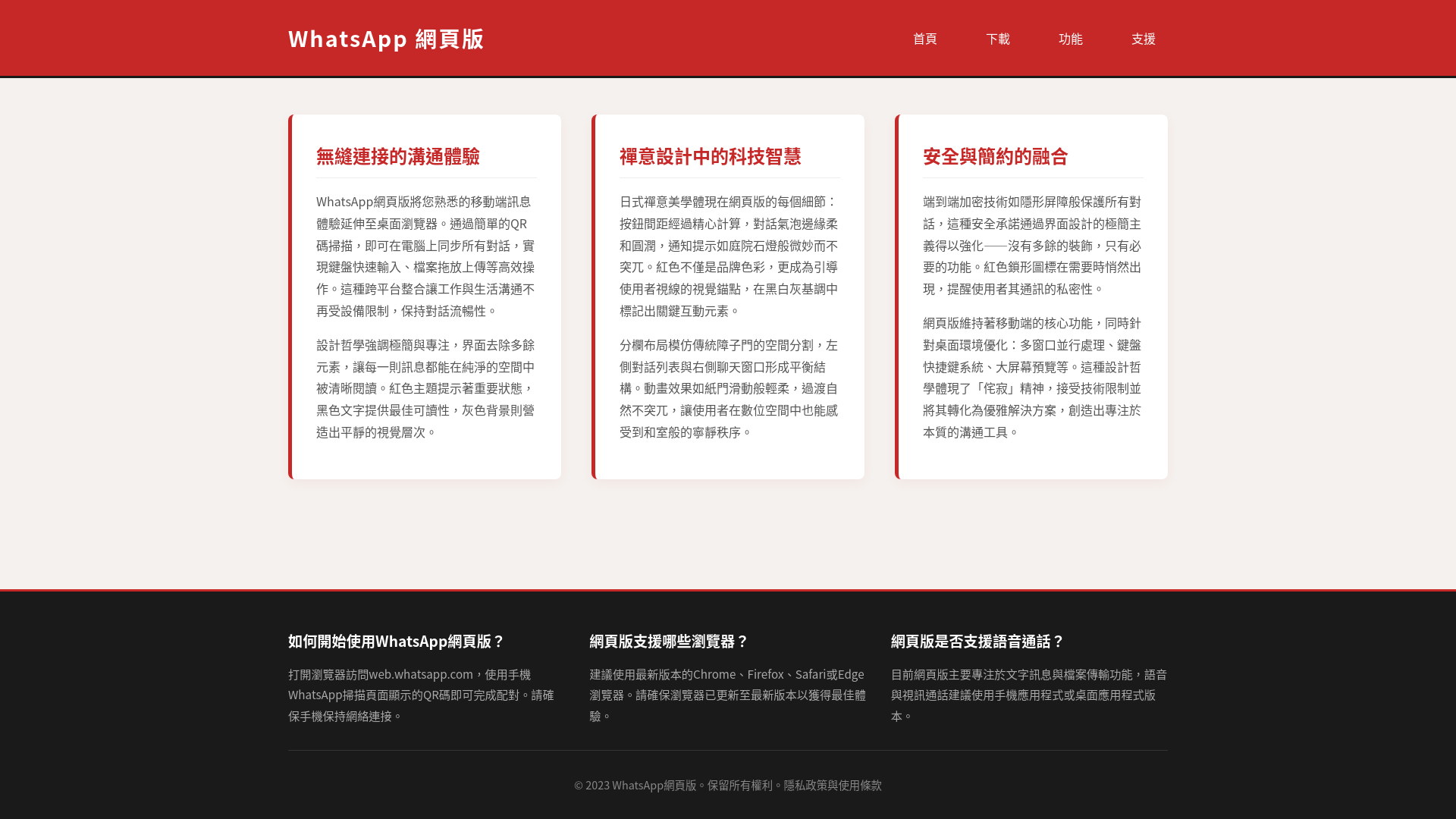Image resolution: width=1456 pixels, height=819 pixels.
Task: Click the paragraph starting 分欄布局模仿傳統障子門
Action: click(x=730, y=388)
